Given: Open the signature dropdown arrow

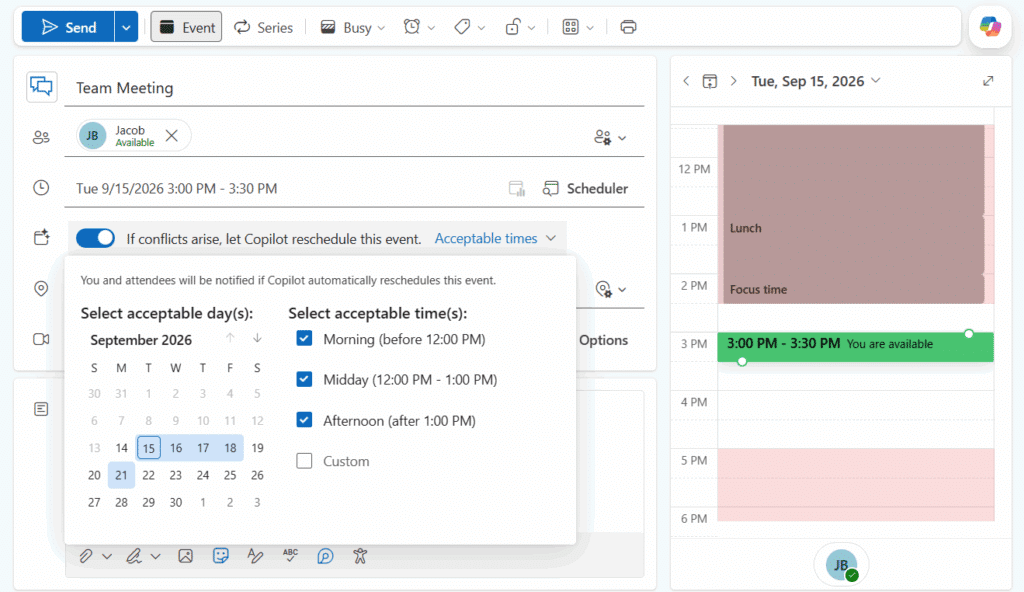Looking at the screenshot, I should [155, 556].
